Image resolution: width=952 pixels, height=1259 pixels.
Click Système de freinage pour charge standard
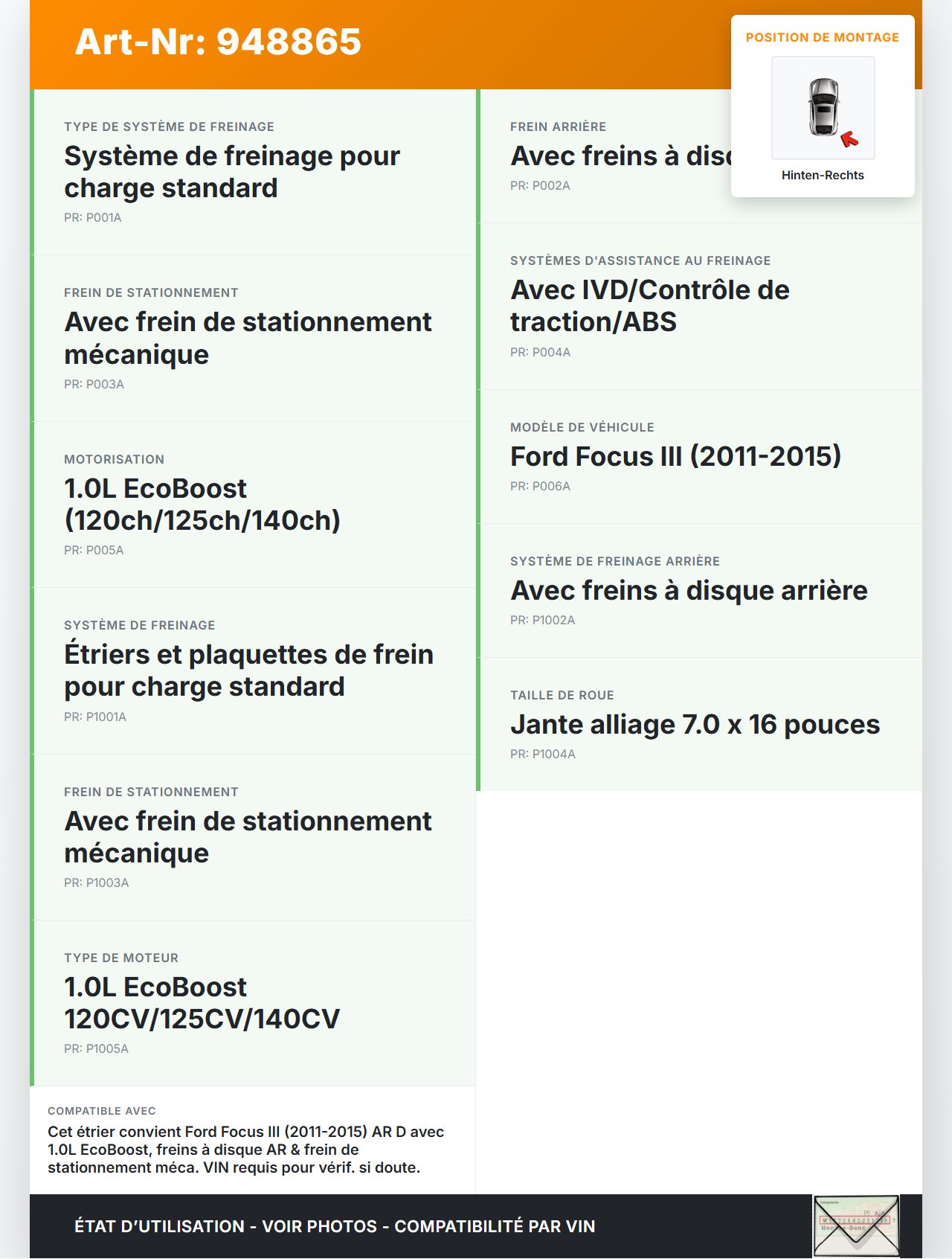232,172
